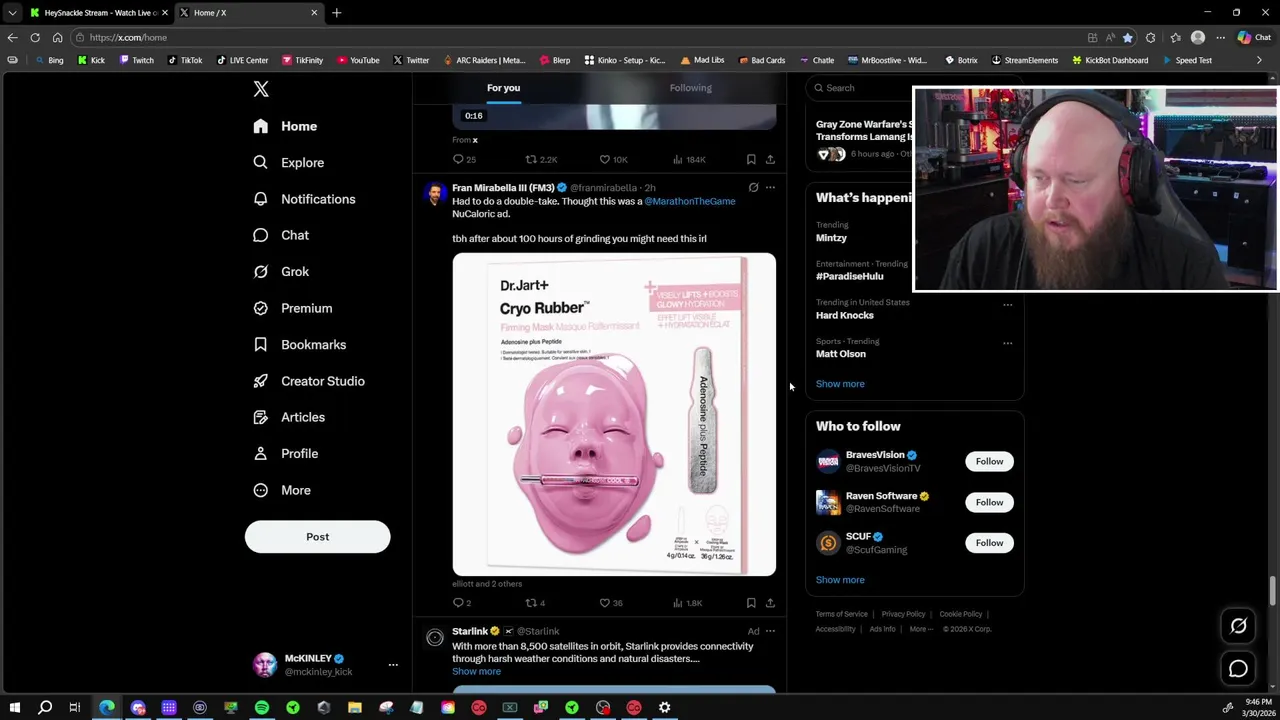The height and width of the screenshot is (720, 1280).
Task: Open a new browser tab
Action: tap(337, 13)
